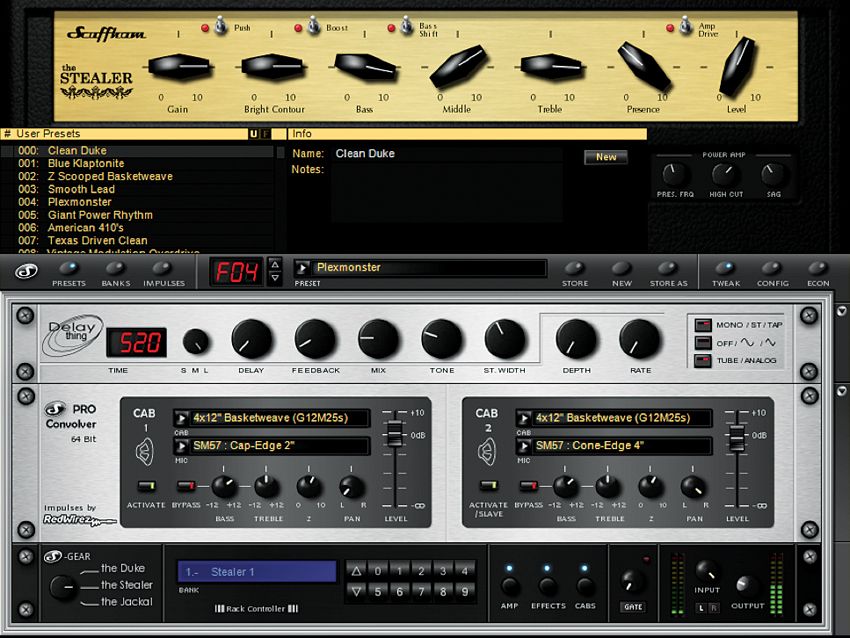
Task: Click the Presence knob
Action: [x=645, y=66]
